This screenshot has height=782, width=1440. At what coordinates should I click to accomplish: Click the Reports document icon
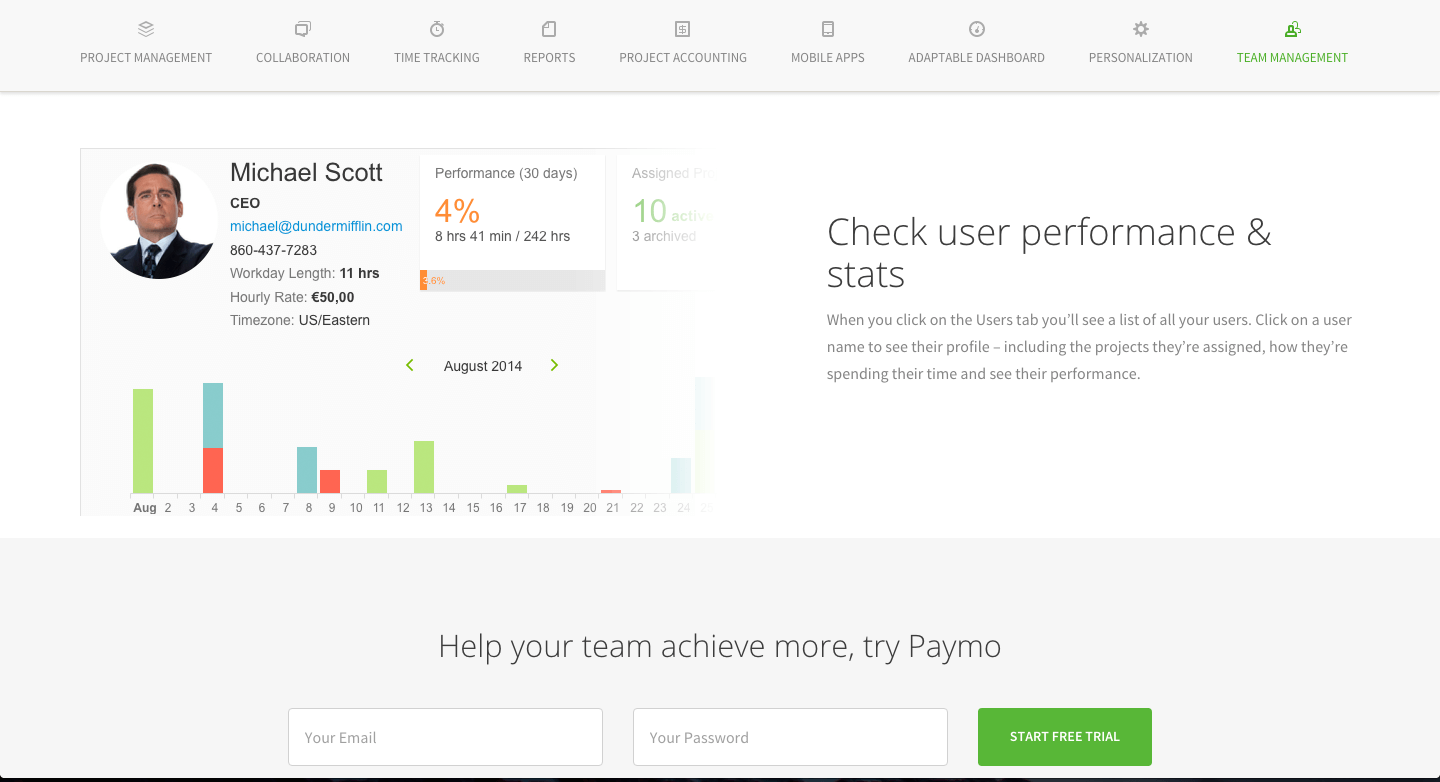(x=548, y=29)
